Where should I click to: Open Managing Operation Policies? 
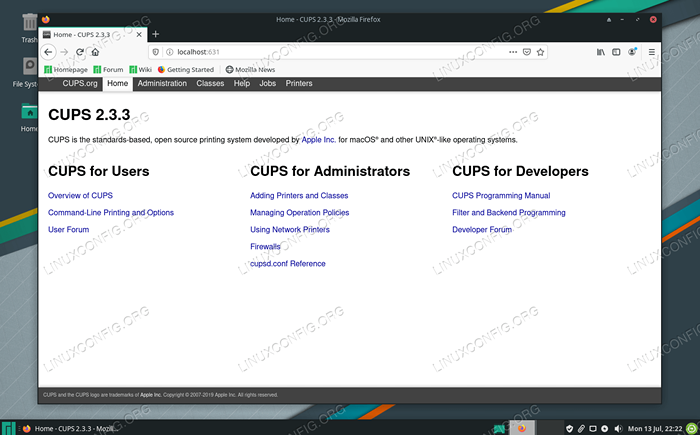(x=300, y=213)
